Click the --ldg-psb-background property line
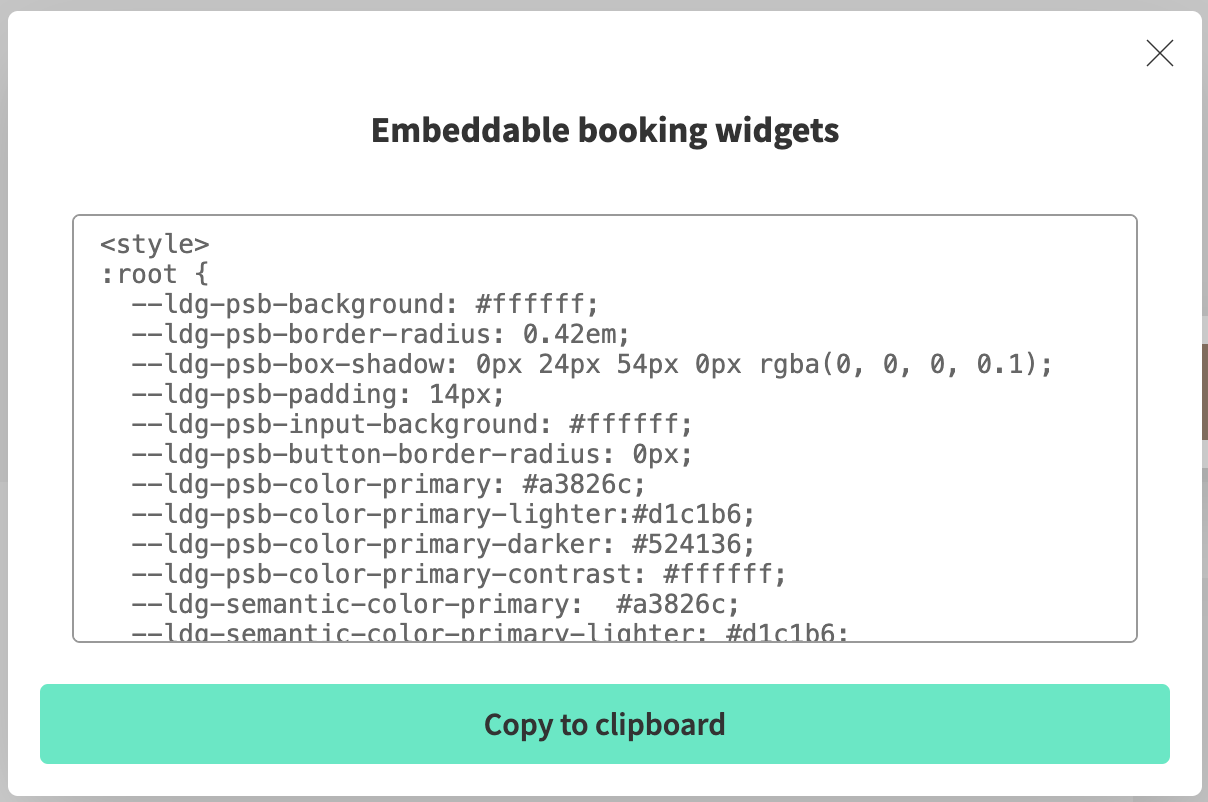The width and height of the screenshot is (1208, 802). point(365,304)
